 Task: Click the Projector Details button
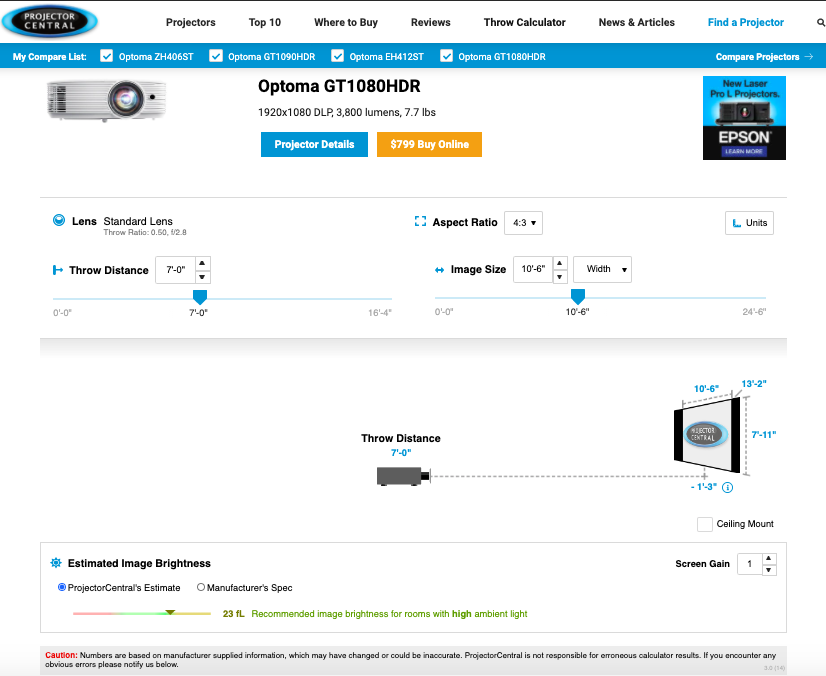(x=314, y=144)
